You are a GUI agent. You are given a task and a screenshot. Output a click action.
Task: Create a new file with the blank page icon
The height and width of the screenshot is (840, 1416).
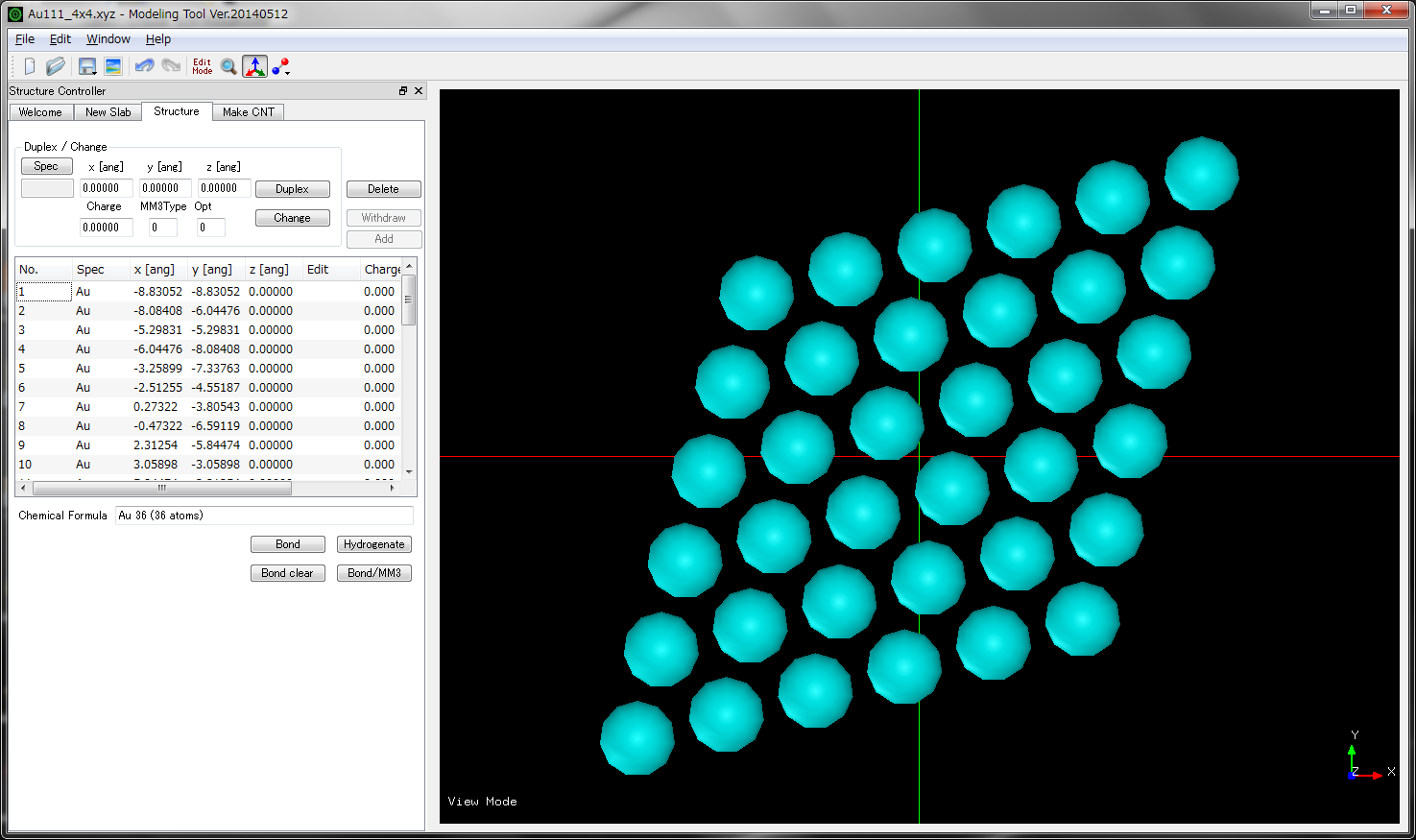[x=30, y=66]
